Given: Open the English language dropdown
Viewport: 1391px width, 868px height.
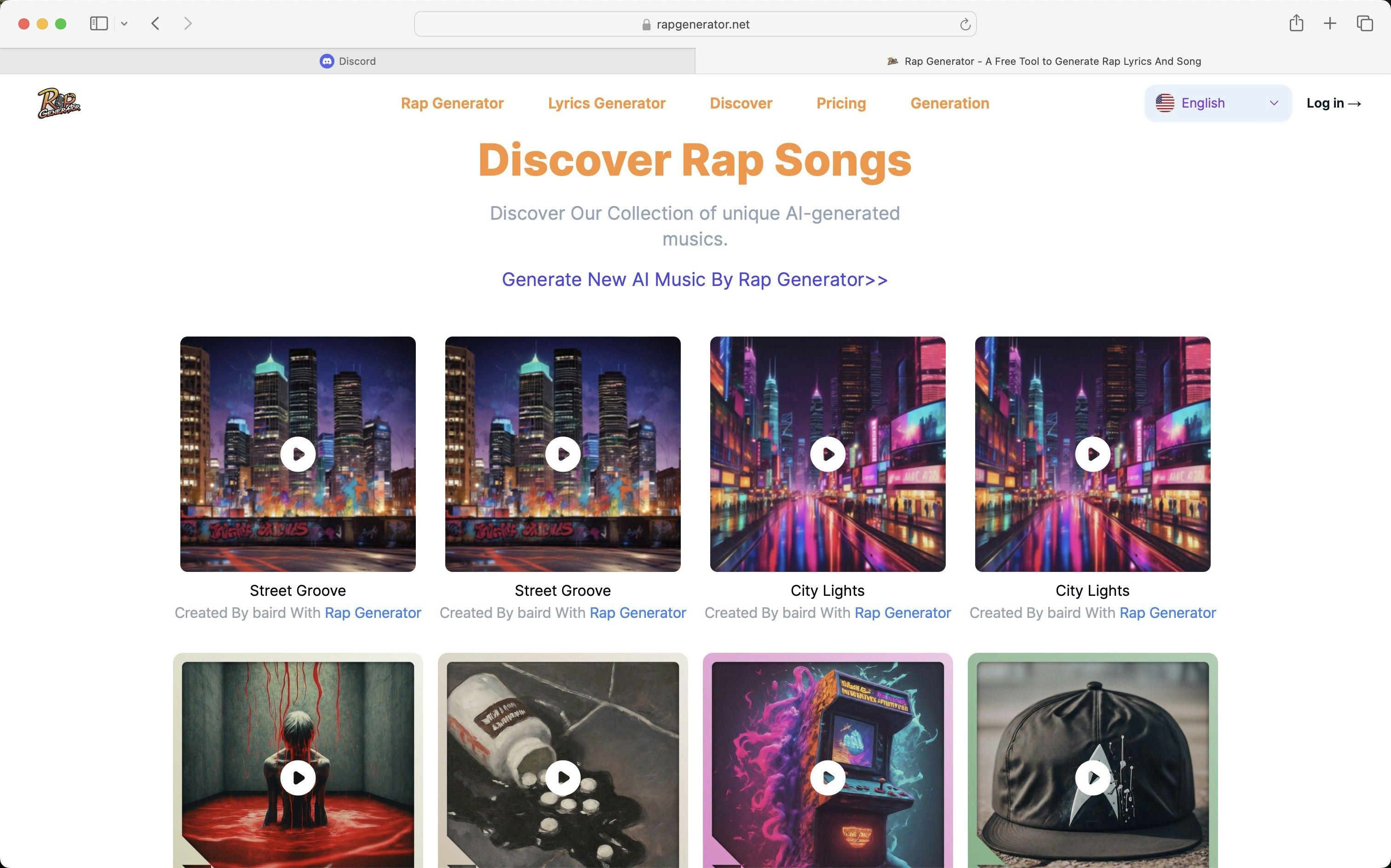Looking at the screenshot, I should pyautogui.click(x=1218, y=103).
